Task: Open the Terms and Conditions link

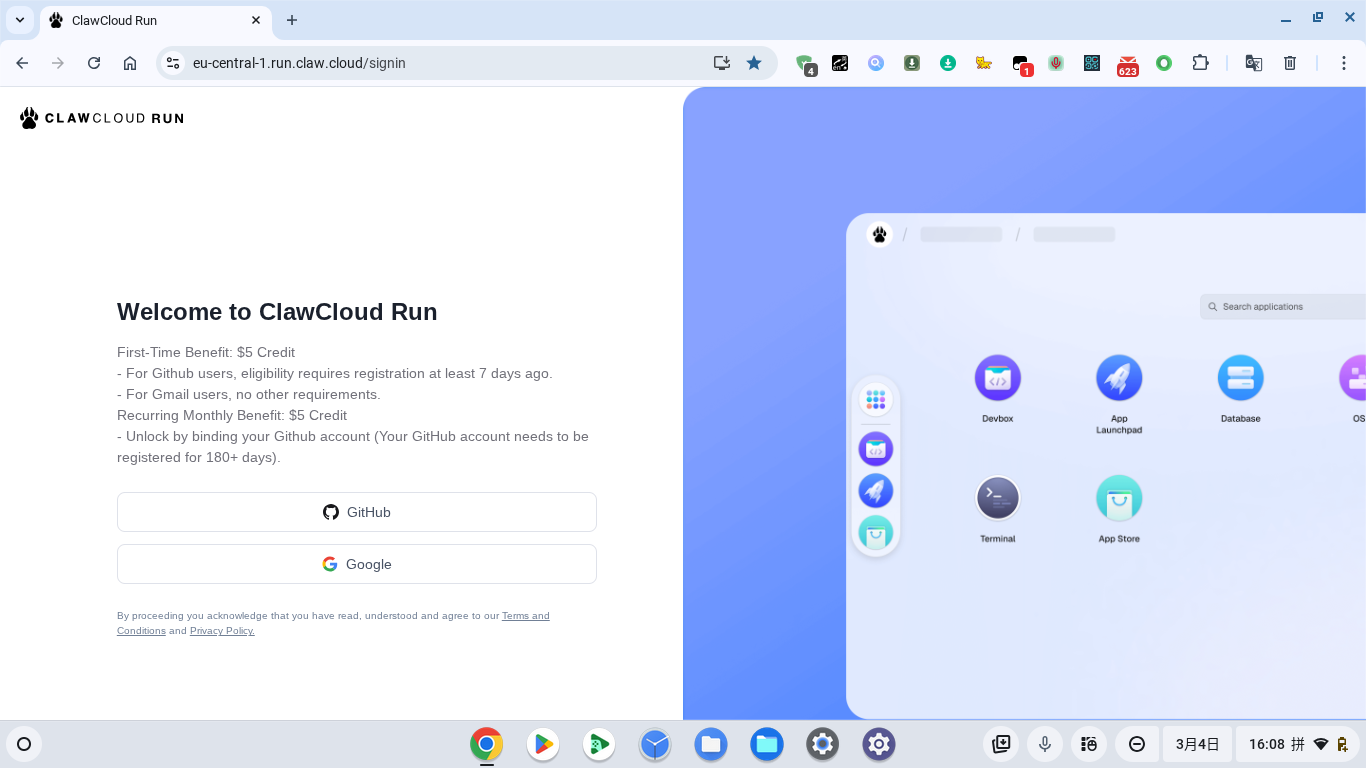Action: point(525,616)
